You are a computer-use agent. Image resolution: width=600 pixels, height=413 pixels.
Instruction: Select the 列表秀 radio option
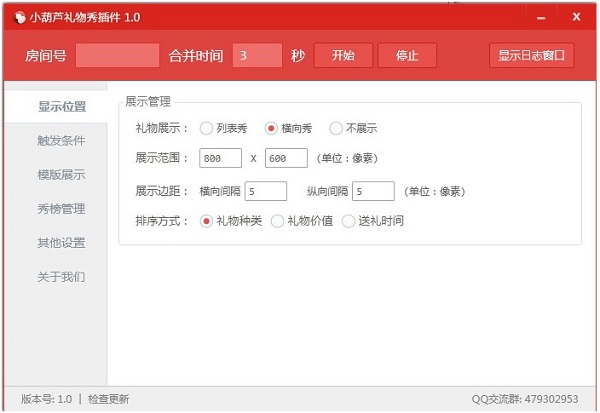coord(223,128)
